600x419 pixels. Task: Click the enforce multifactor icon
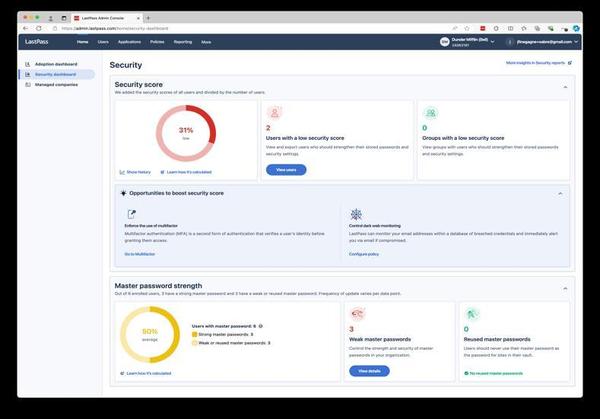131,214
